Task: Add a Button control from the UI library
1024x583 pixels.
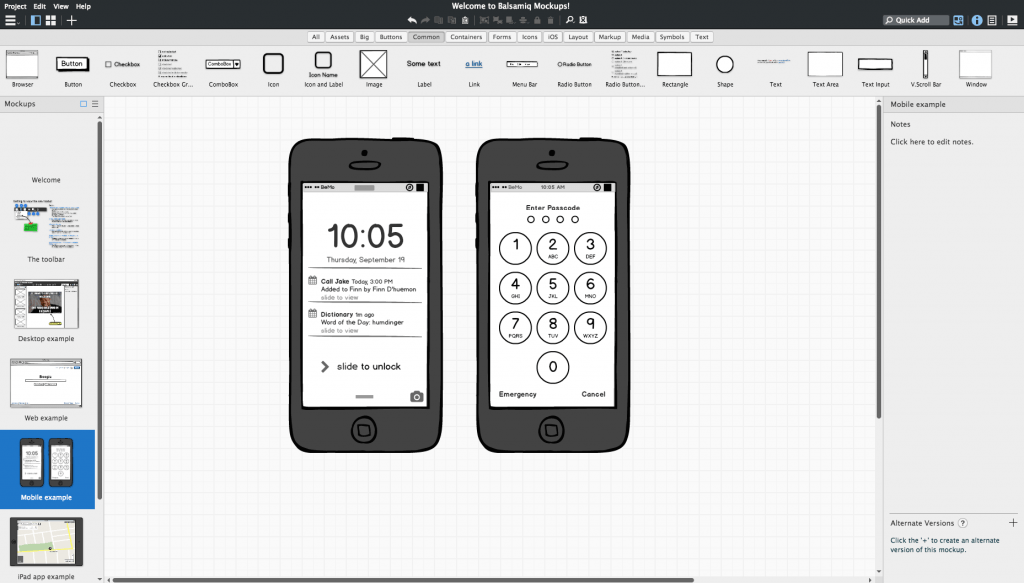Action: (x=71, y=63)
